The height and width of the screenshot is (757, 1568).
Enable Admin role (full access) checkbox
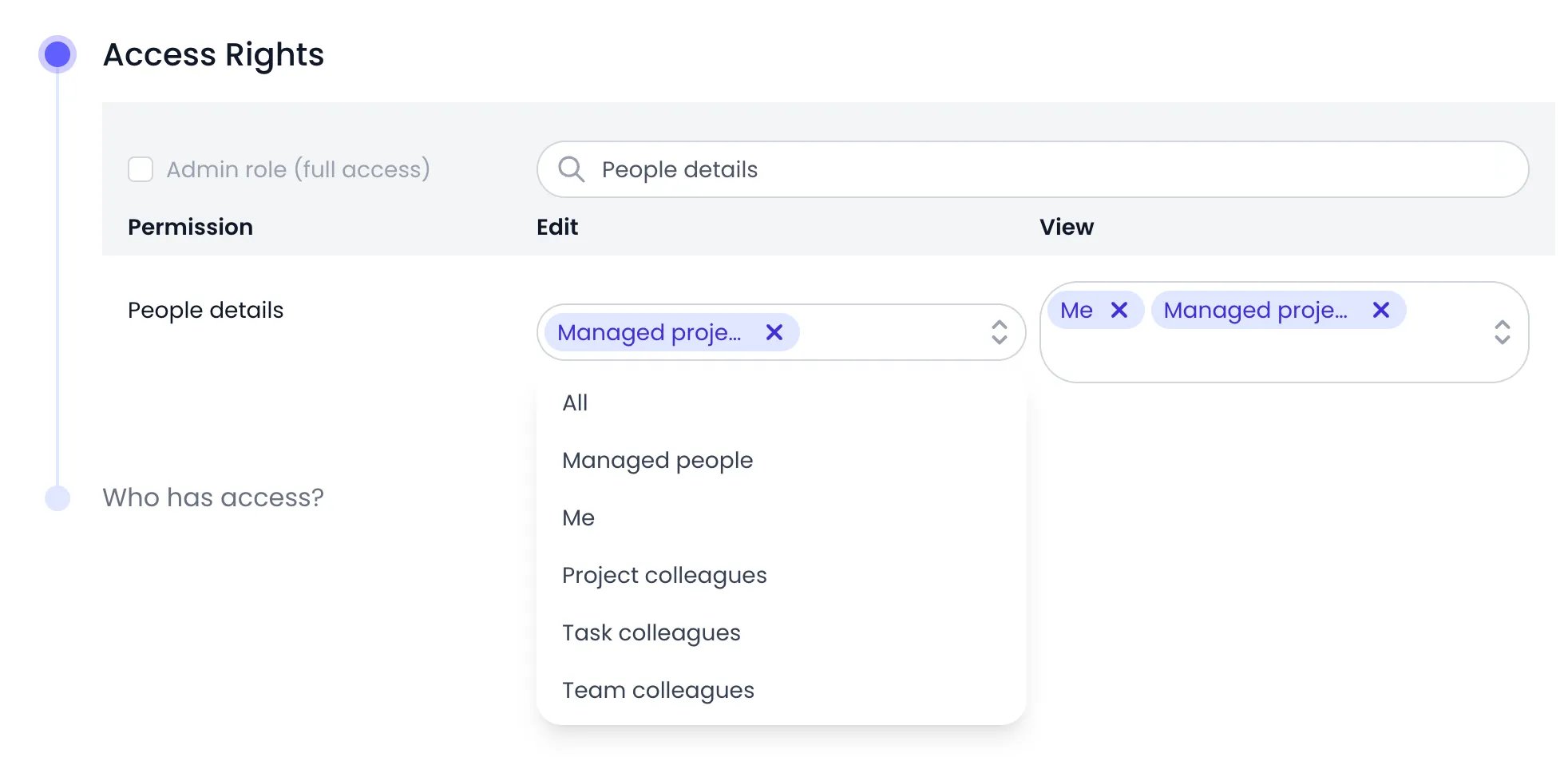(x=141, y=169)
